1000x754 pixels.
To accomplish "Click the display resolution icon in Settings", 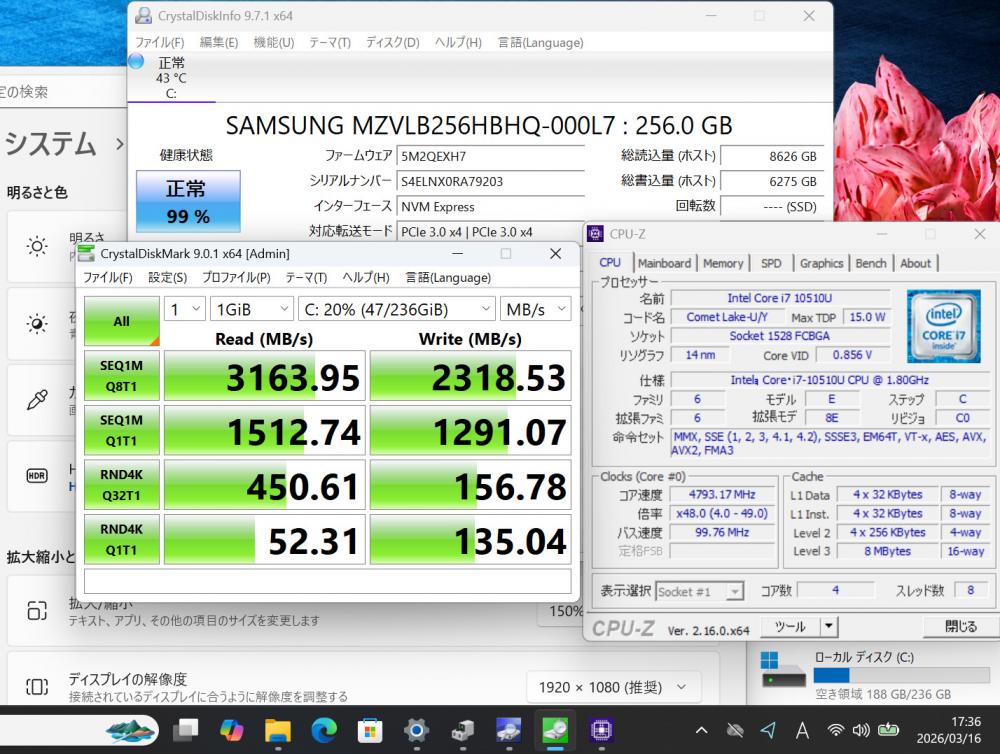I will tap(37, 687).
